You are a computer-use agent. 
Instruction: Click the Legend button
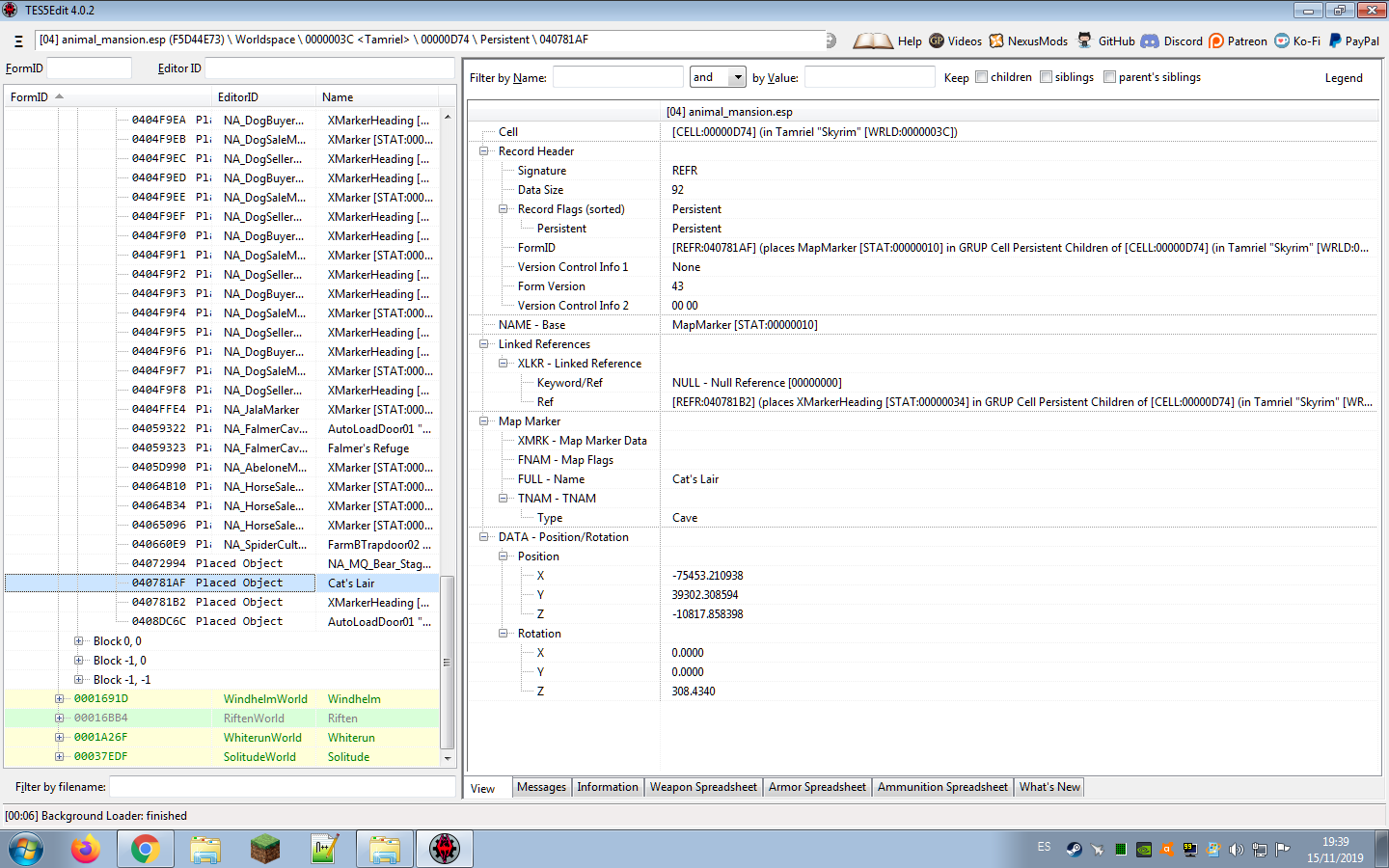tap(1344, 78)
